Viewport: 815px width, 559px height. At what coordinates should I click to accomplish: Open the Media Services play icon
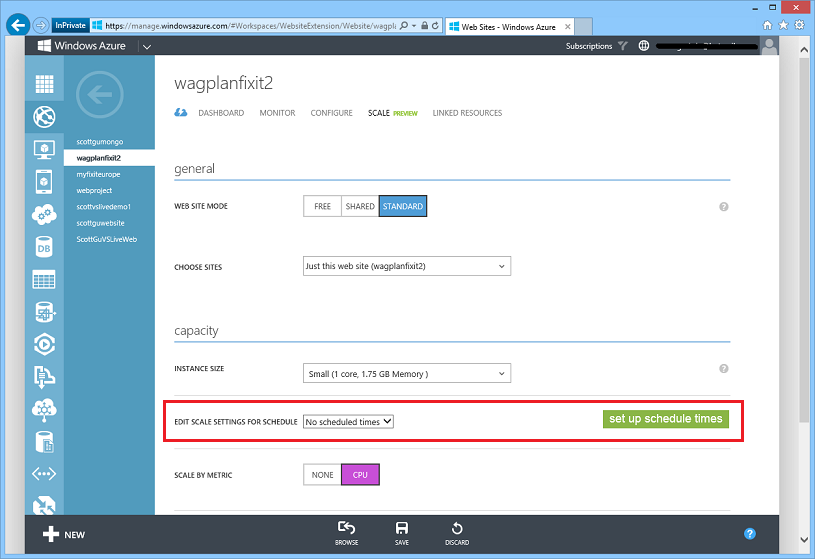[44, 344]
